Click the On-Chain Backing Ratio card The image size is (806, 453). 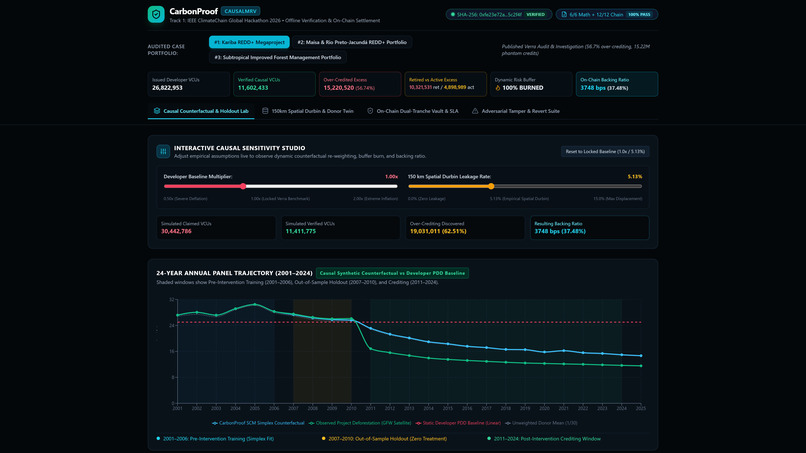coord(617,84)
